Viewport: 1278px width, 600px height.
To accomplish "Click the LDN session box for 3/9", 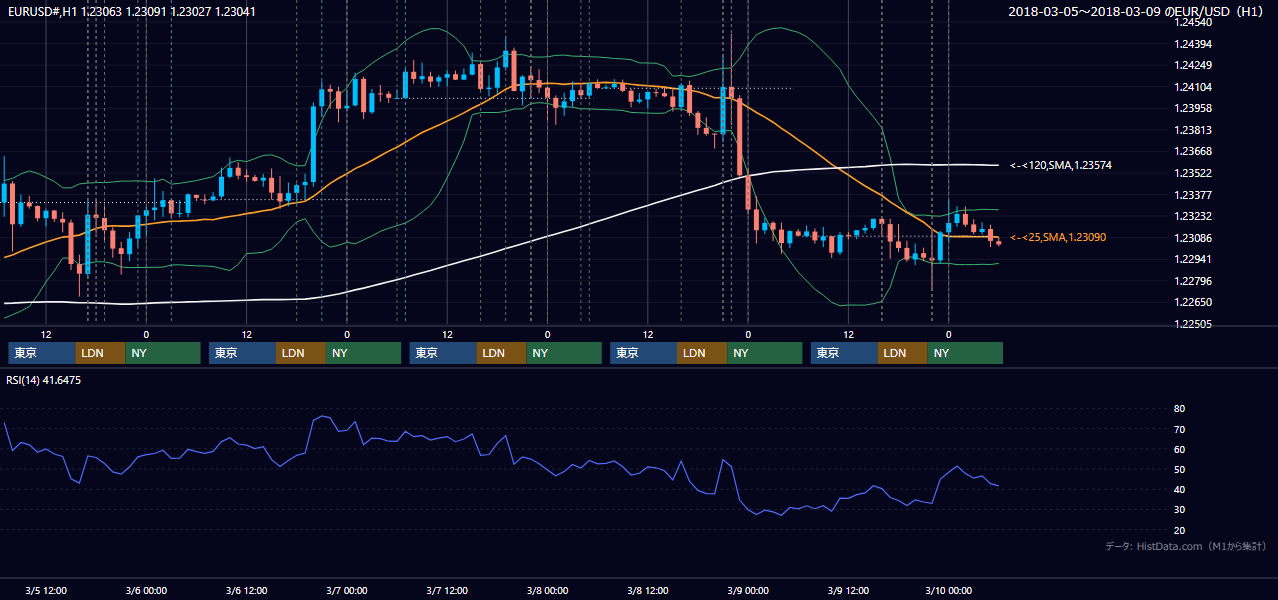I will tap(904, 353).
